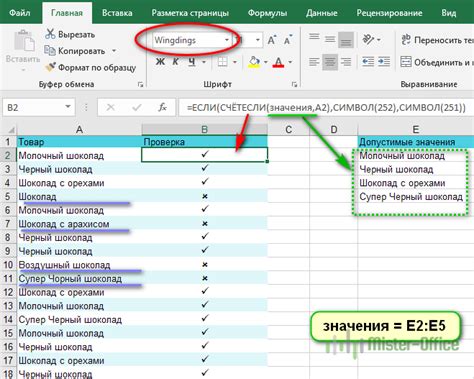Select column B header
This screenshot has width=474, height=379.
[x=205, y=129]
